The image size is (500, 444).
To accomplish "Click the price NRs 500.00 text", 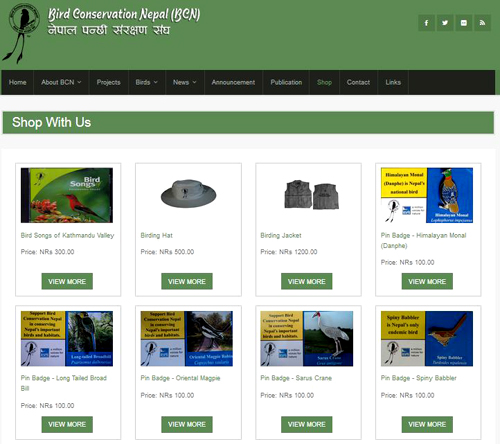I will pyautogui.click(x=167, y=252).
